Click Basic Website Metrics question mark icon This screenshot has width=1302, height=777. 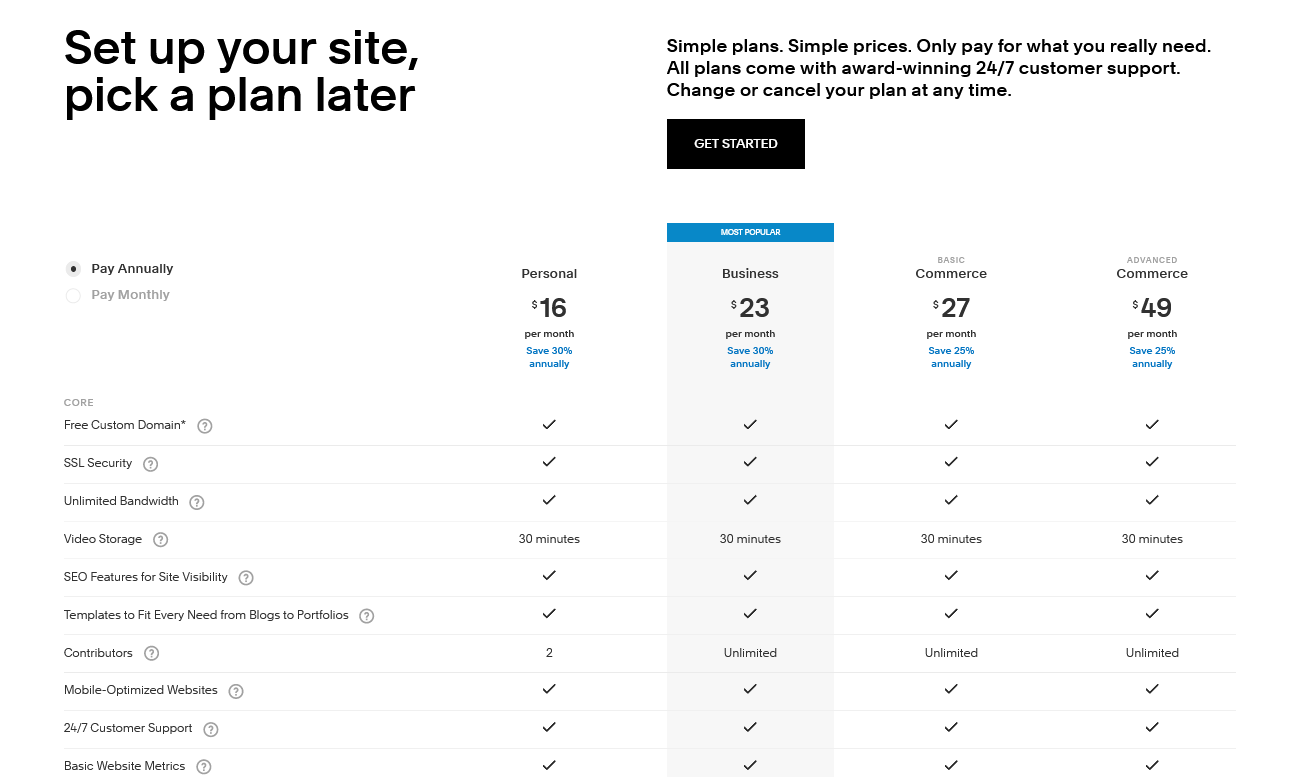point(204,767)
